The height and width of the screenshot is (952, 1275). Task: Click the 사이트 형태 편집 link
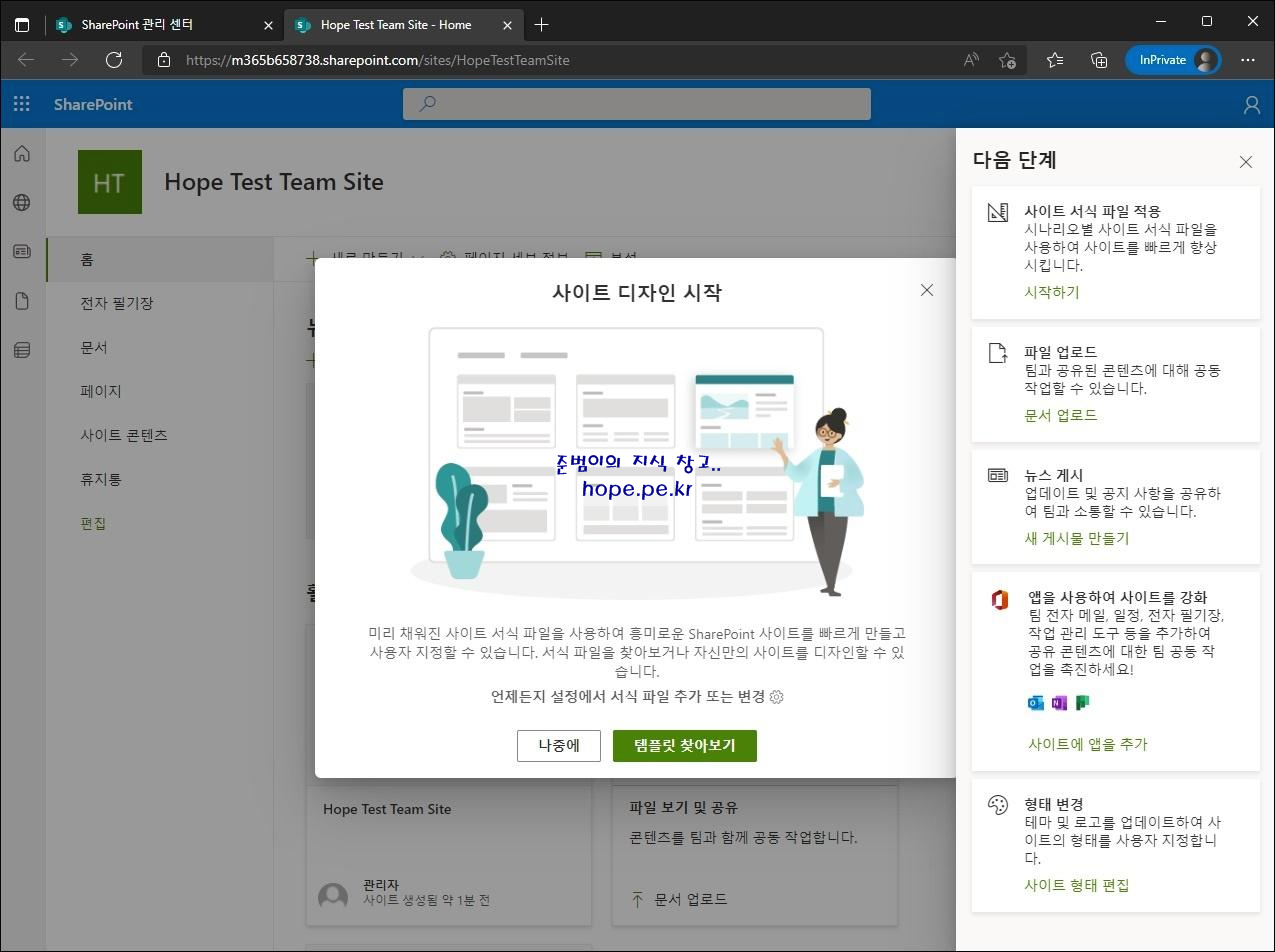[x=1077, y=885]
